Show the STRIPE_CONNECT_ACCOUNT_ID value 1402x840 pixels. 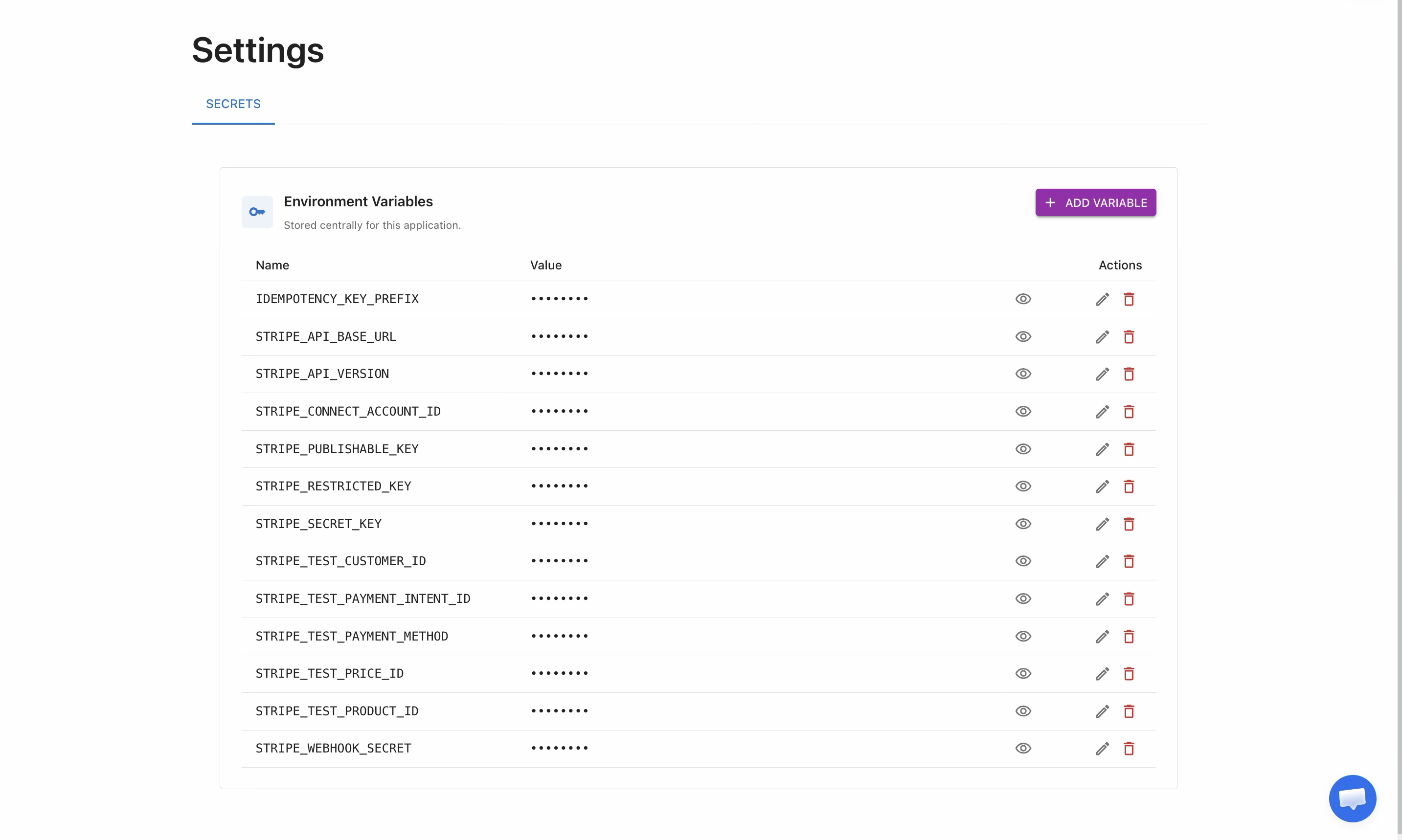point(1022,412)
